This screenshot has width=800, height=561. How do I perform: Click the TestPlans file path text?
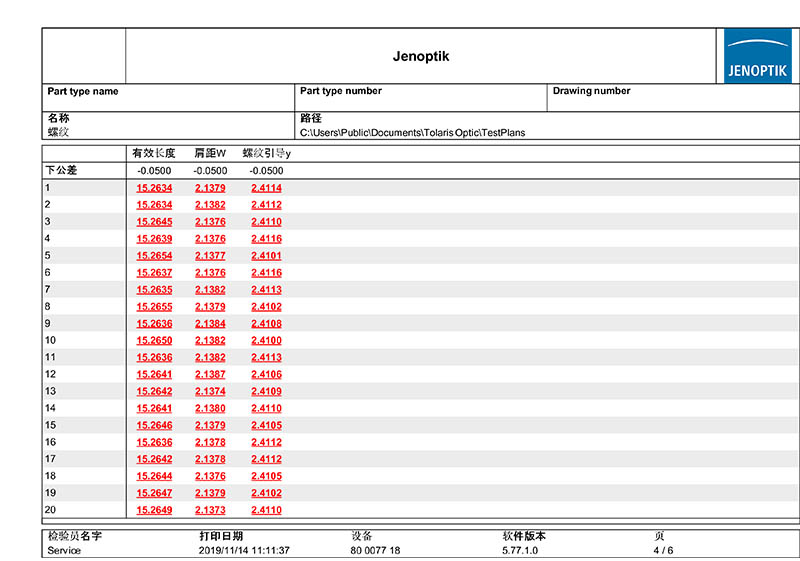tap(412, 132)
